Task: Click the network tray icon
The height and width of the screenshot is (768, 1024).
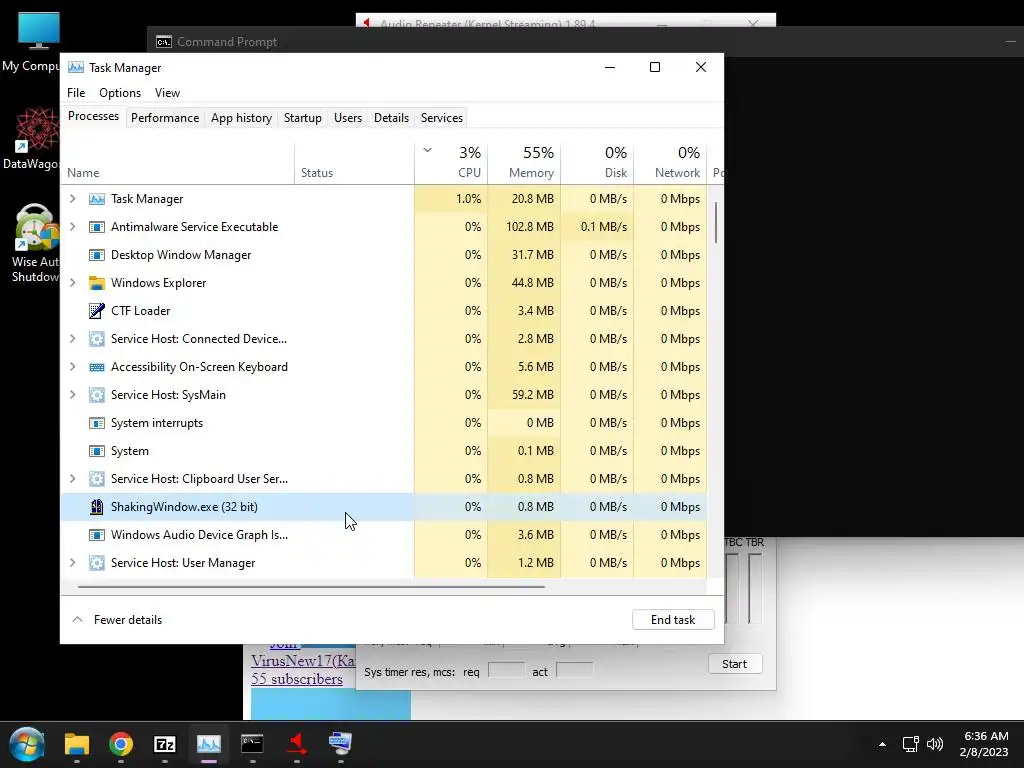Action: pos(910,744)
